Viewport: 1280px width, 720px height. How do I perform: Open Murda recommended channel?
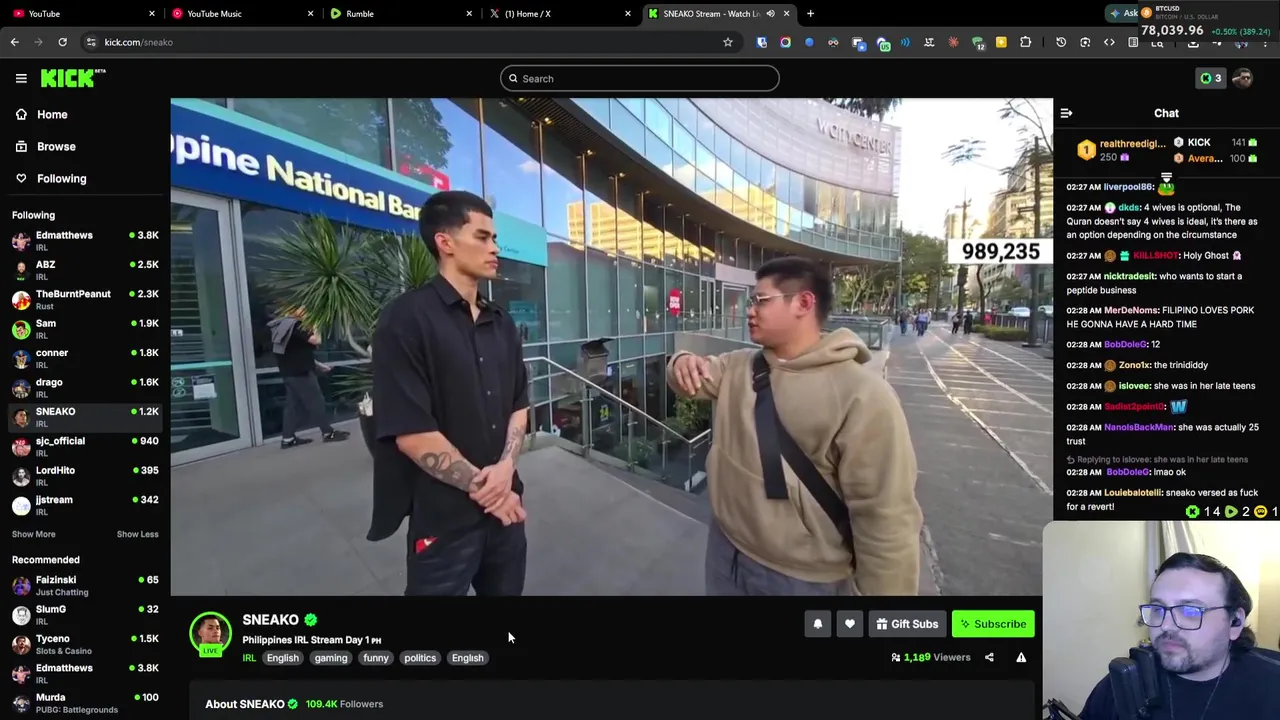coord(85,702)
